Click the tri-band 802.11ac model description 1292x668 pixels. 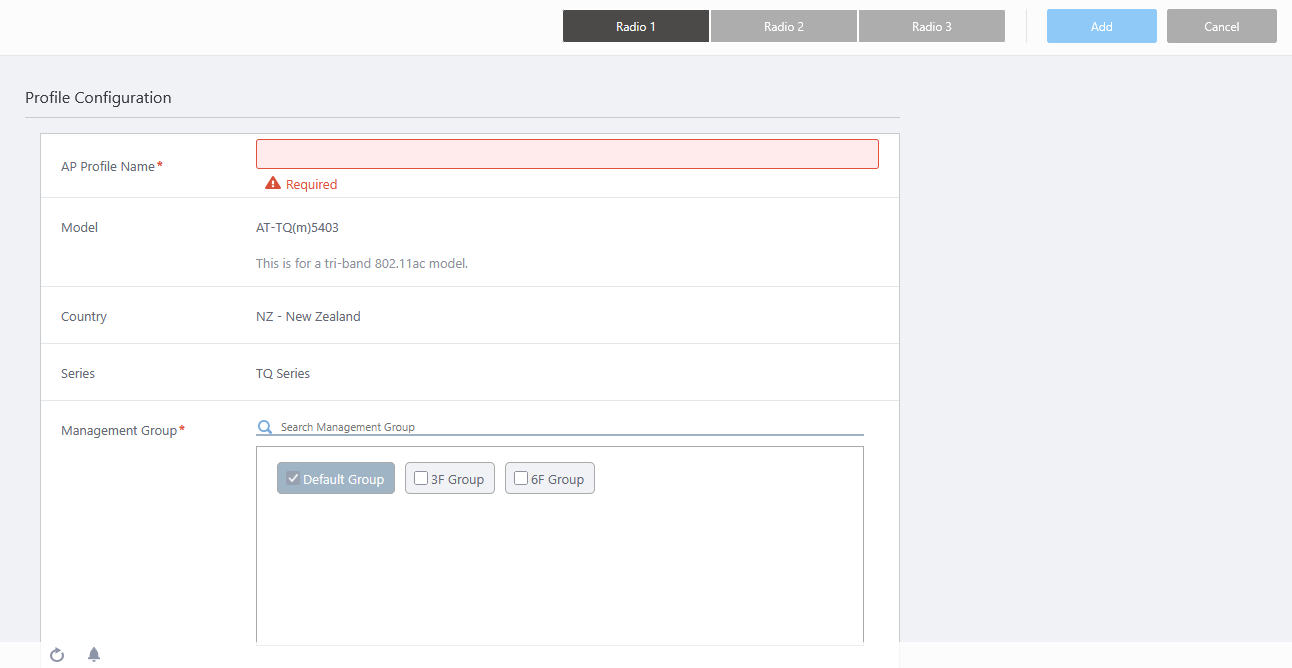click(362, 264)
